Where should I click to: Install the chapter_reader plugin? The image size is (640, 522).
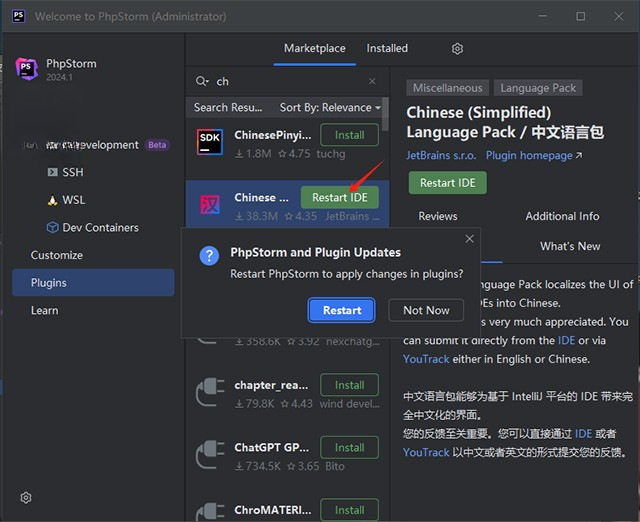coord(349,385)
